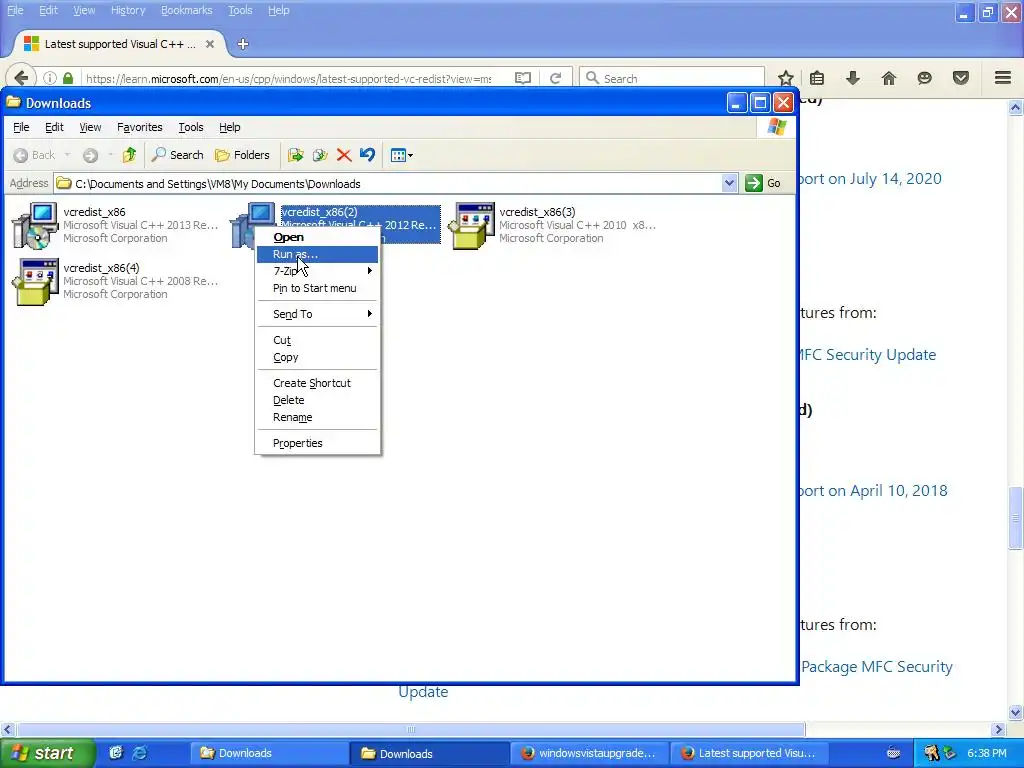Click Search in the Downloads window toolbar

coord(178,155)
